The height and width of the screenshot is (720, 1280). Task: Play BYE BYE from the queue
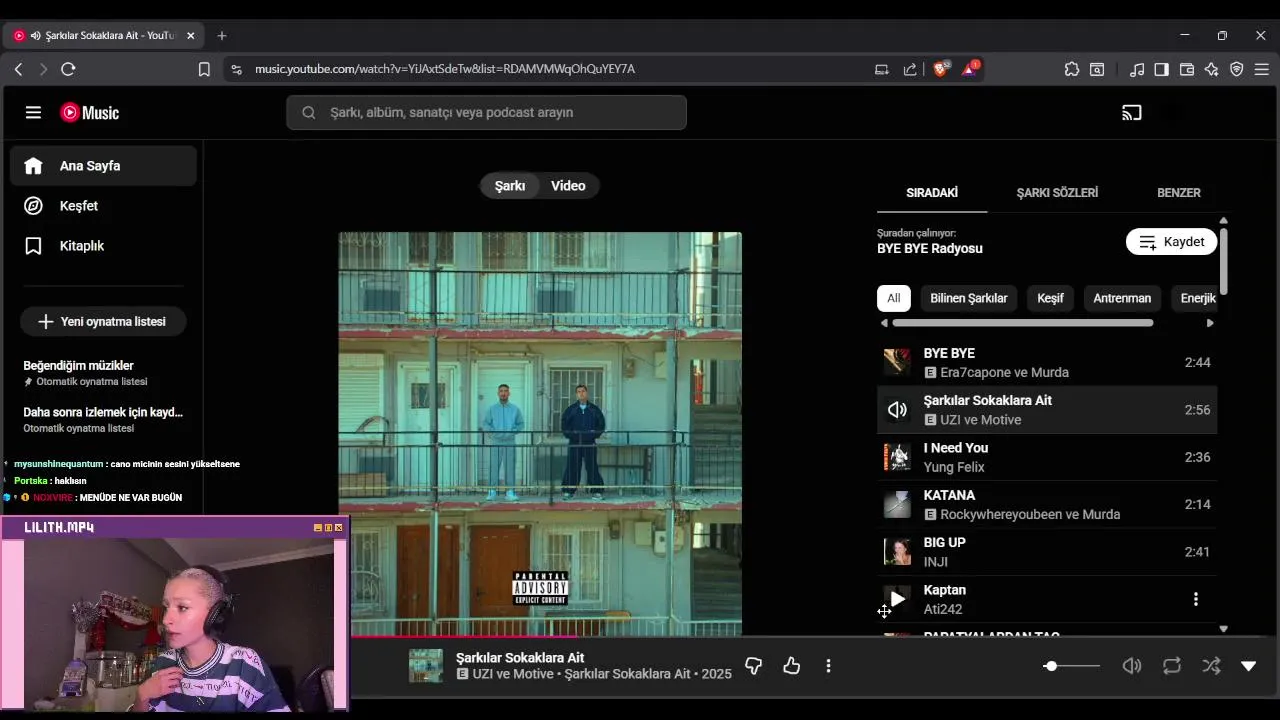pyautogui.click(x=1047, y=363)
